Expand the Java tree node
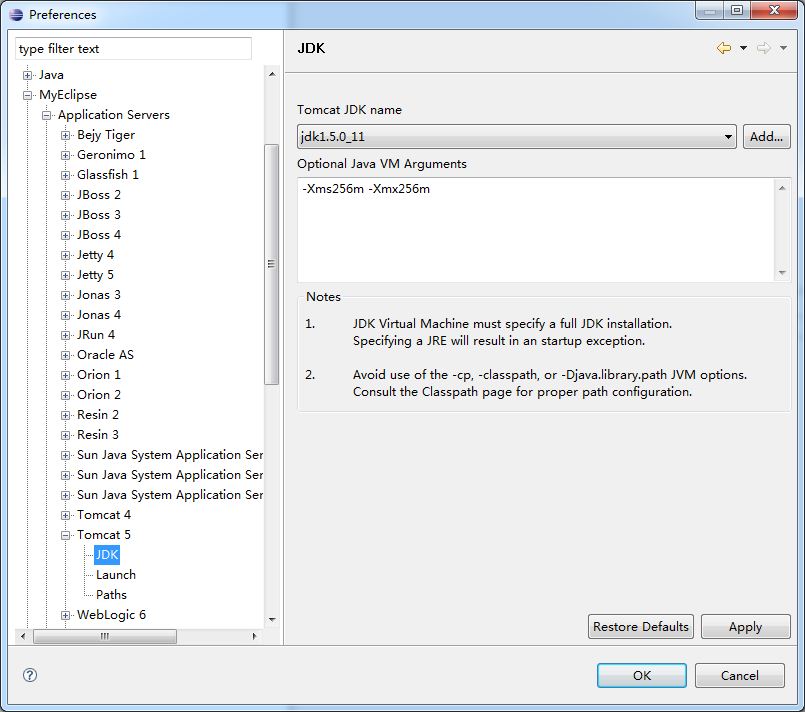This screenshot has height=712, width=805. [x=28, y=75]
